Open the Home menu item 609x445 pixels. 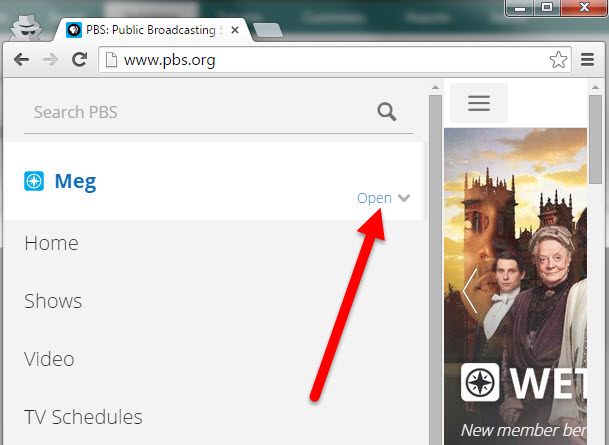coord(51,243)
